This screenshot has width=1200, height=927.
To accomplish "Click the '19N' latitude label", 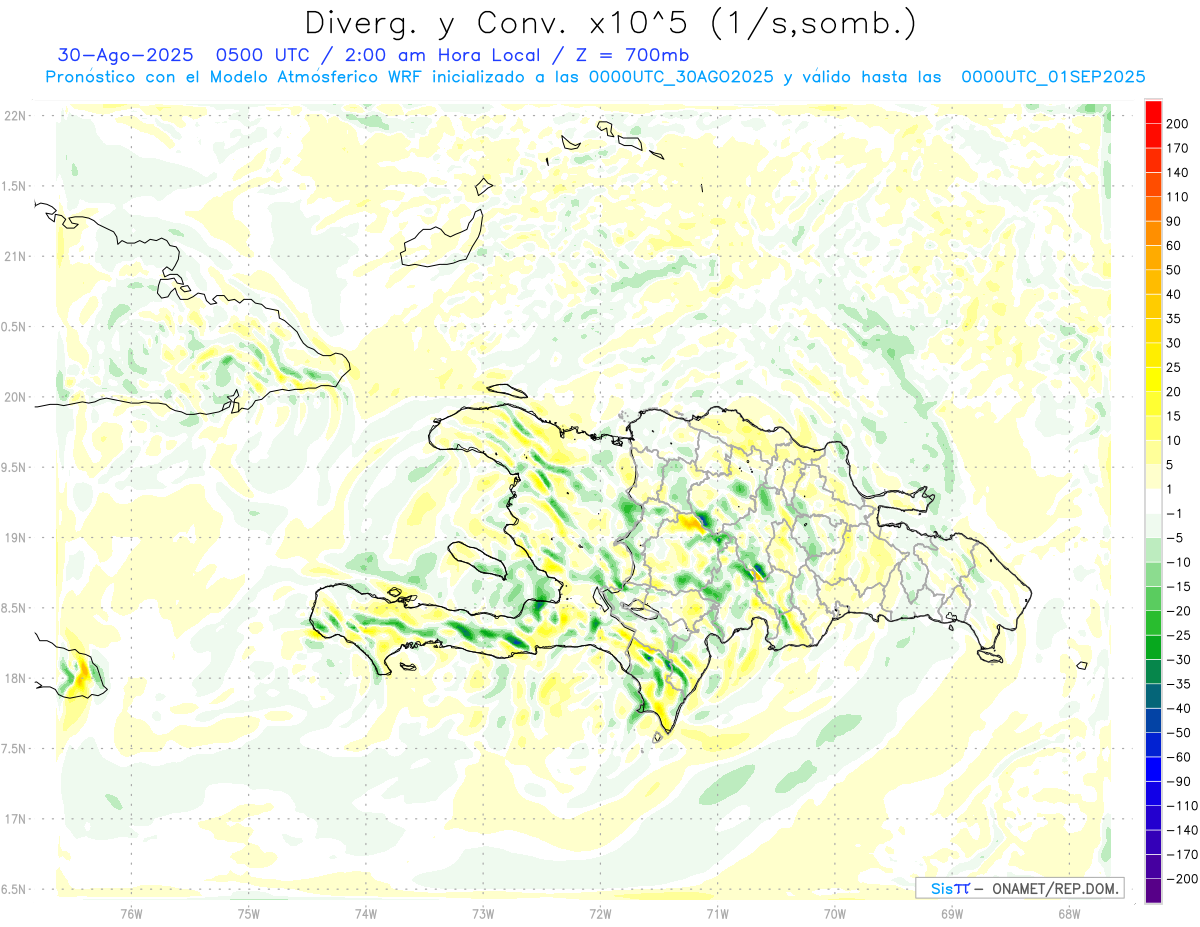I will tap(14, 538).
